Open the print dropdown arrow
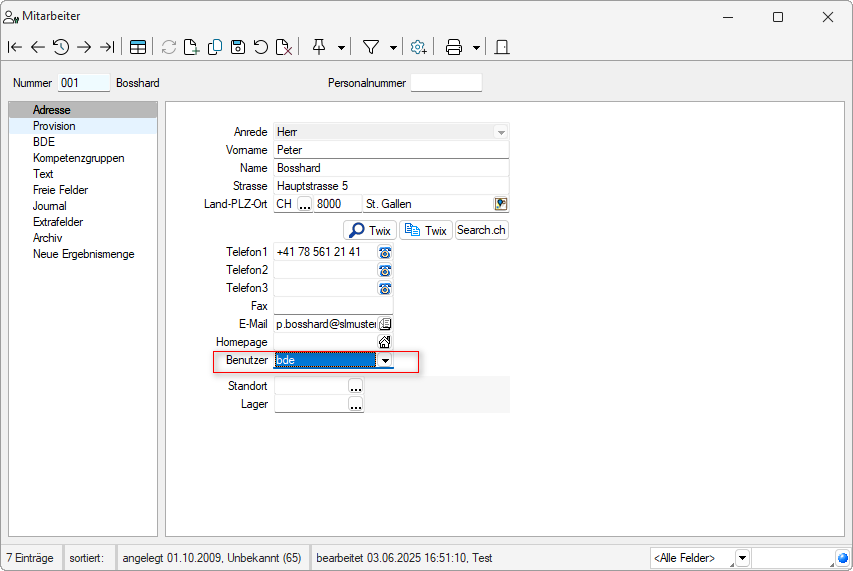Image resolution: width=853 pixels, height=571 pixels. (476, 47)
